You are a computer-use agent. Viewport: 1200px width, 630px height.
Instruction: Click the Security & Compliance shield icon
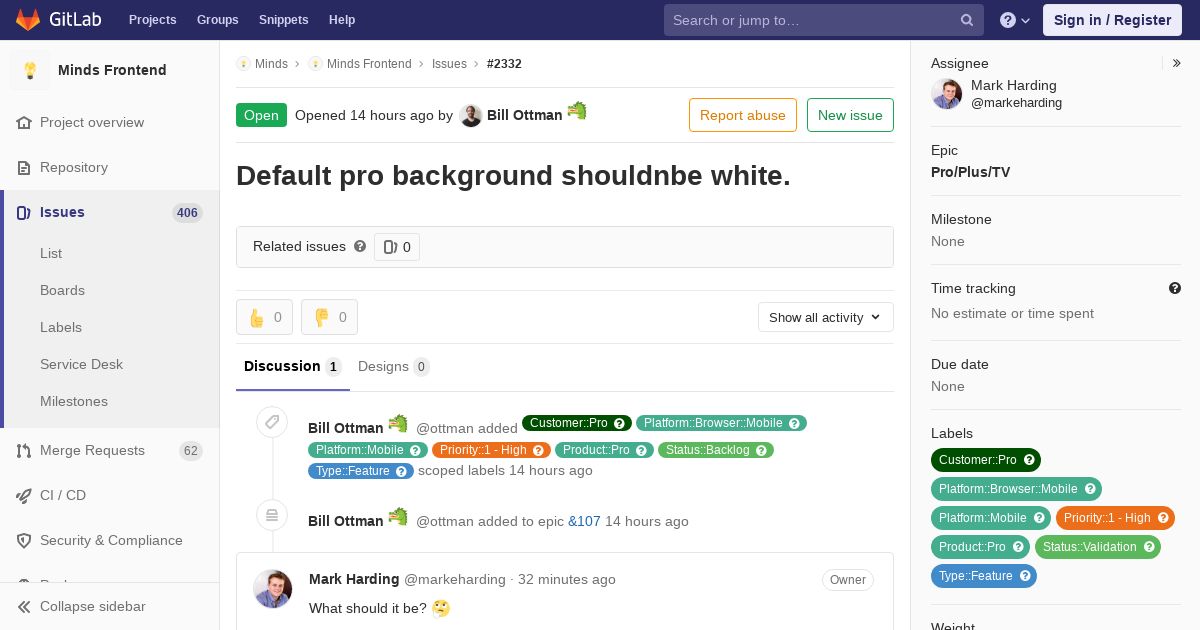24,540
